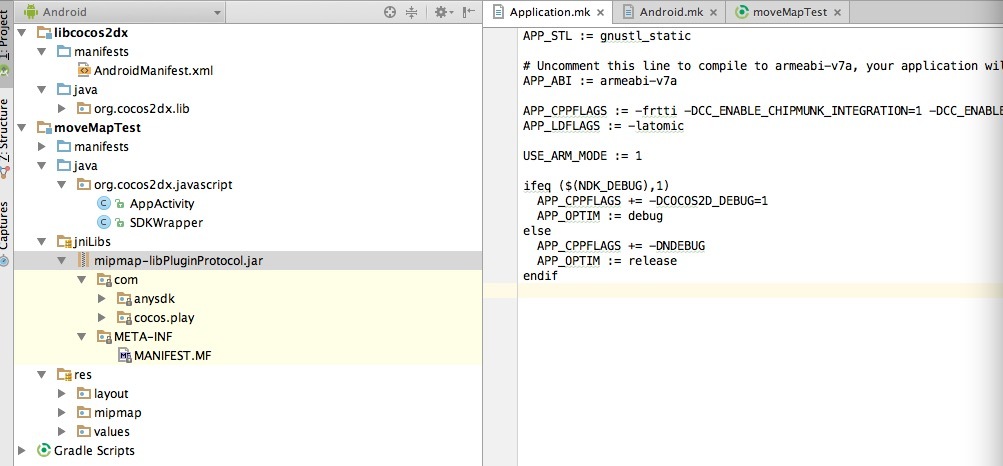Expand the layout resource folder
Image resolution: width=1003 pixels, height=466 pixels.
[x=61, y=394]
